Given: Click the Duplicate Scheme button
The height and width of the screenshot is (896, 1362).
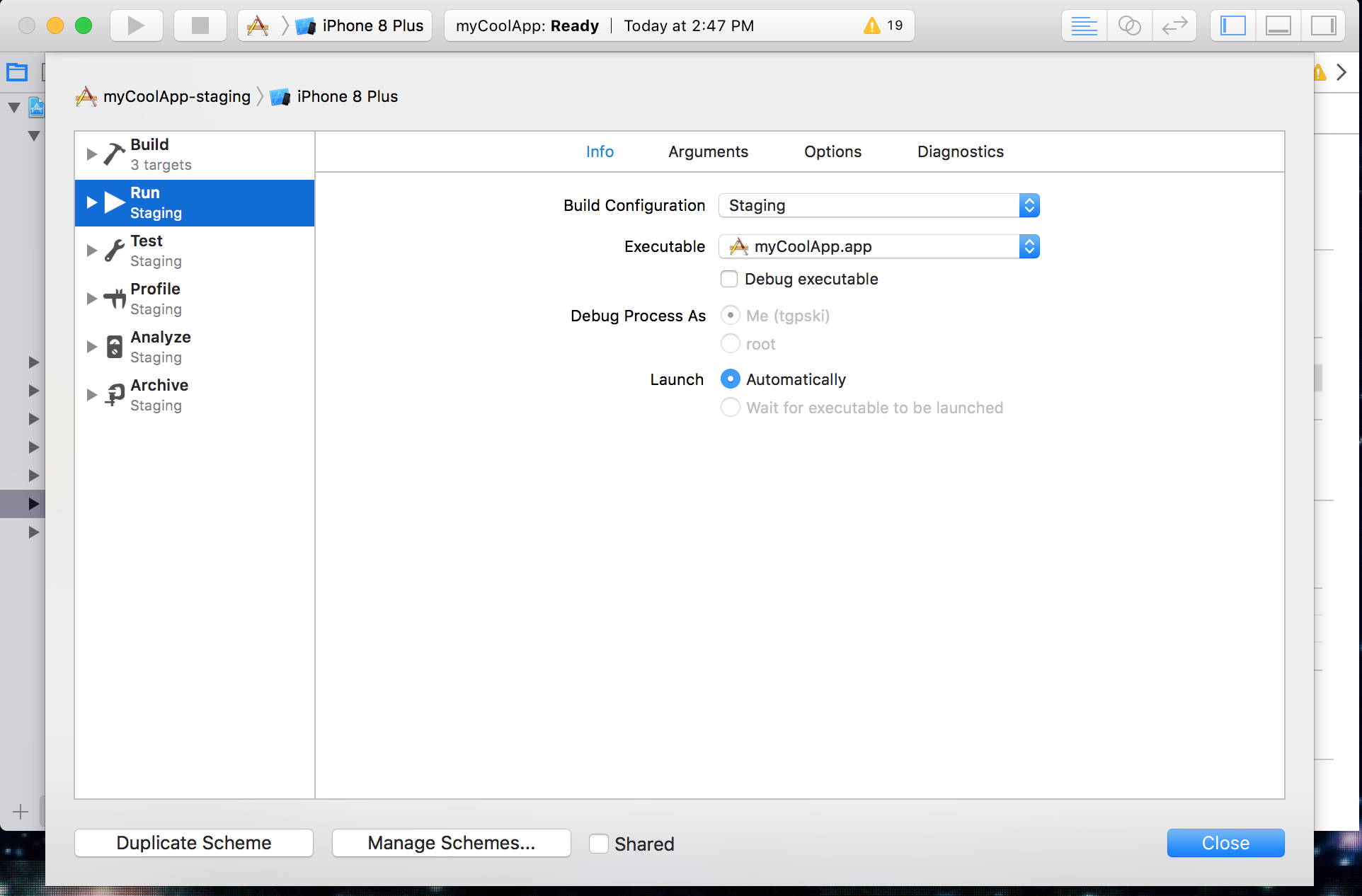Looking at the screenshot, I should 193,842.
